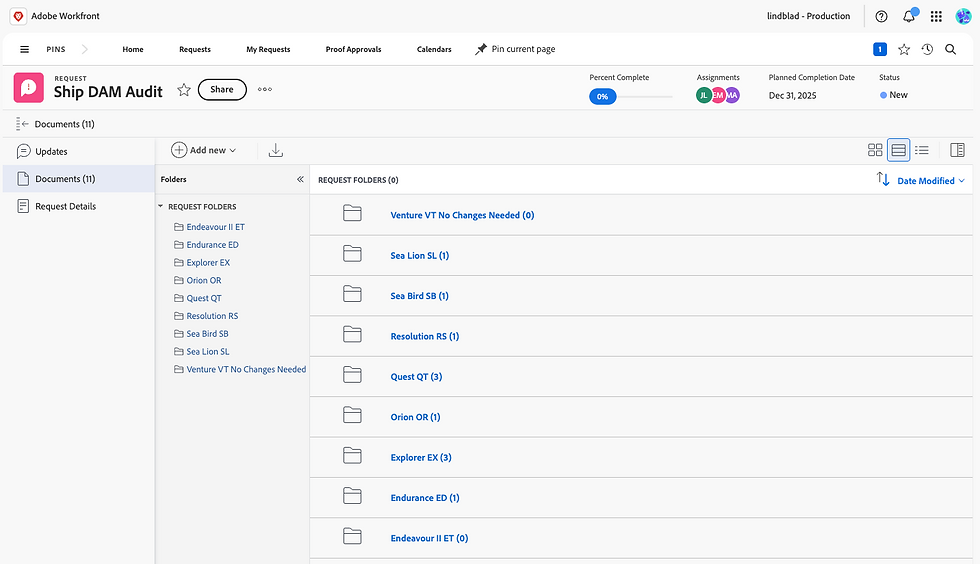Click the search magnifier icon
The image size is (980, 564).
950,49
